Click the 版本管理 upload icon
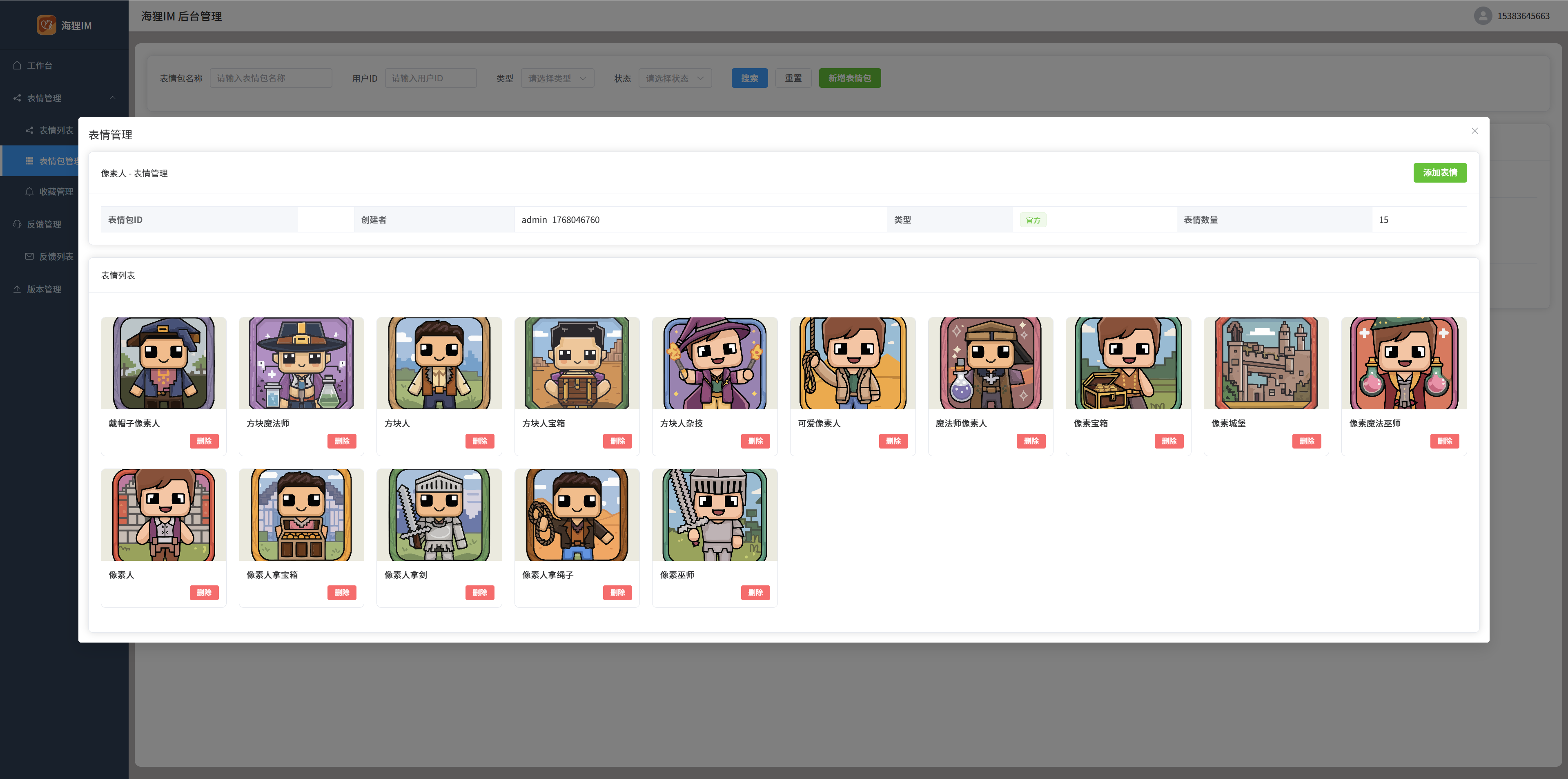The image size is (1568, 779). (x=17, y=289)
